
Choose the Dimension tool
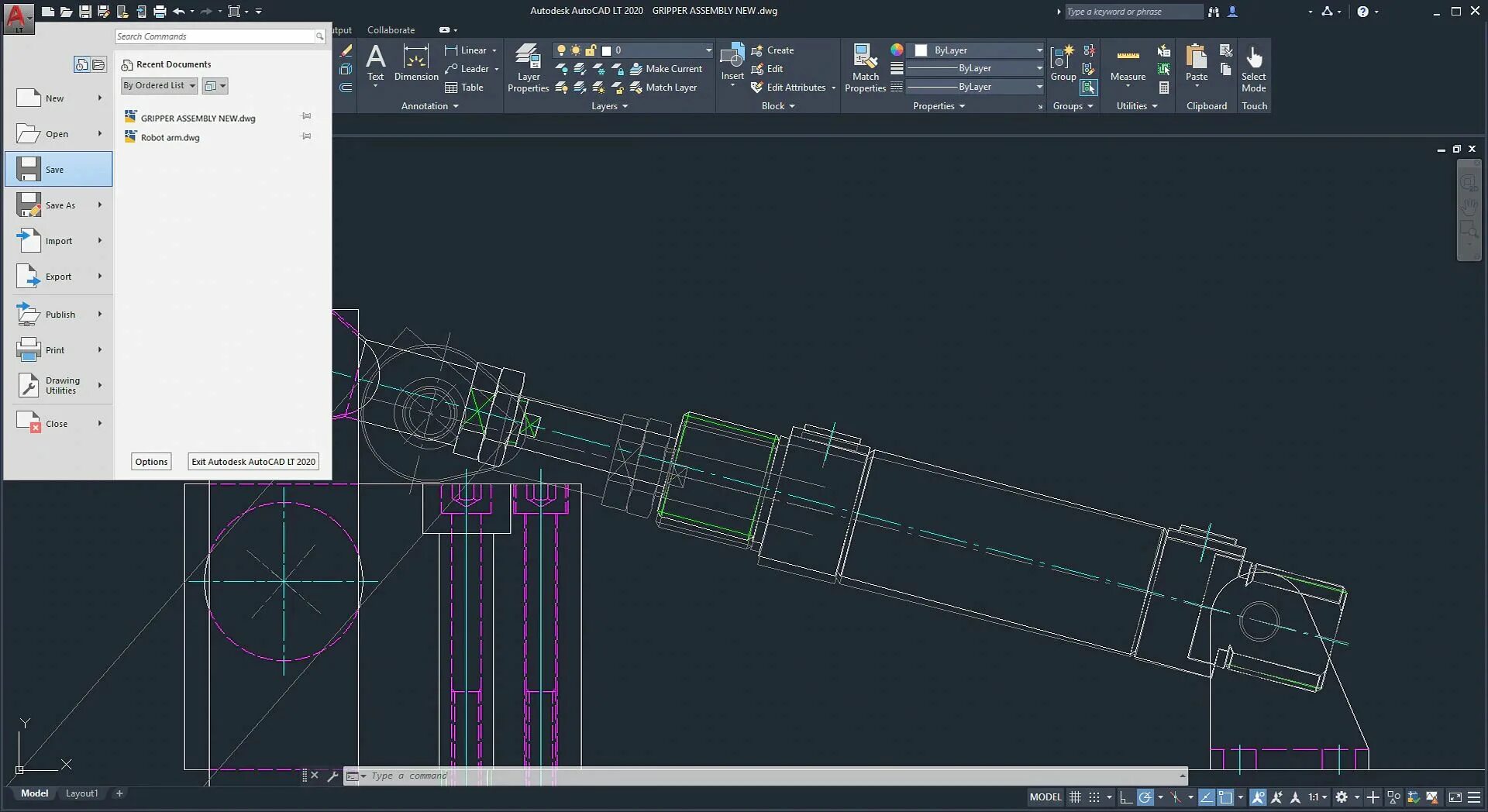pos(416,63)
